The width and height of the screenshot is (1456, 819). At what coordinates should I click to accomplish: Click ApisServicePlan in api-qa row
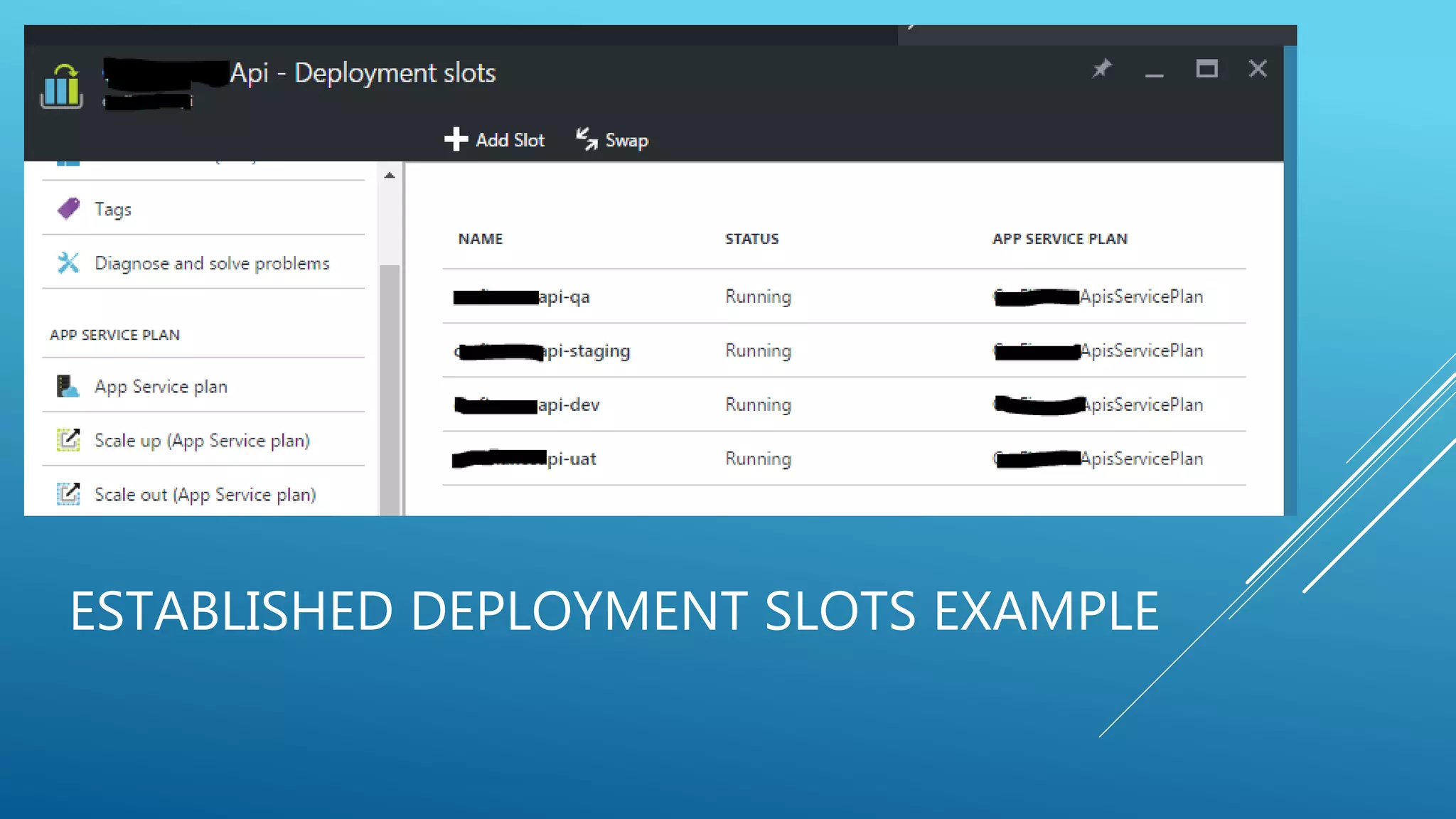click(1142, 296)
